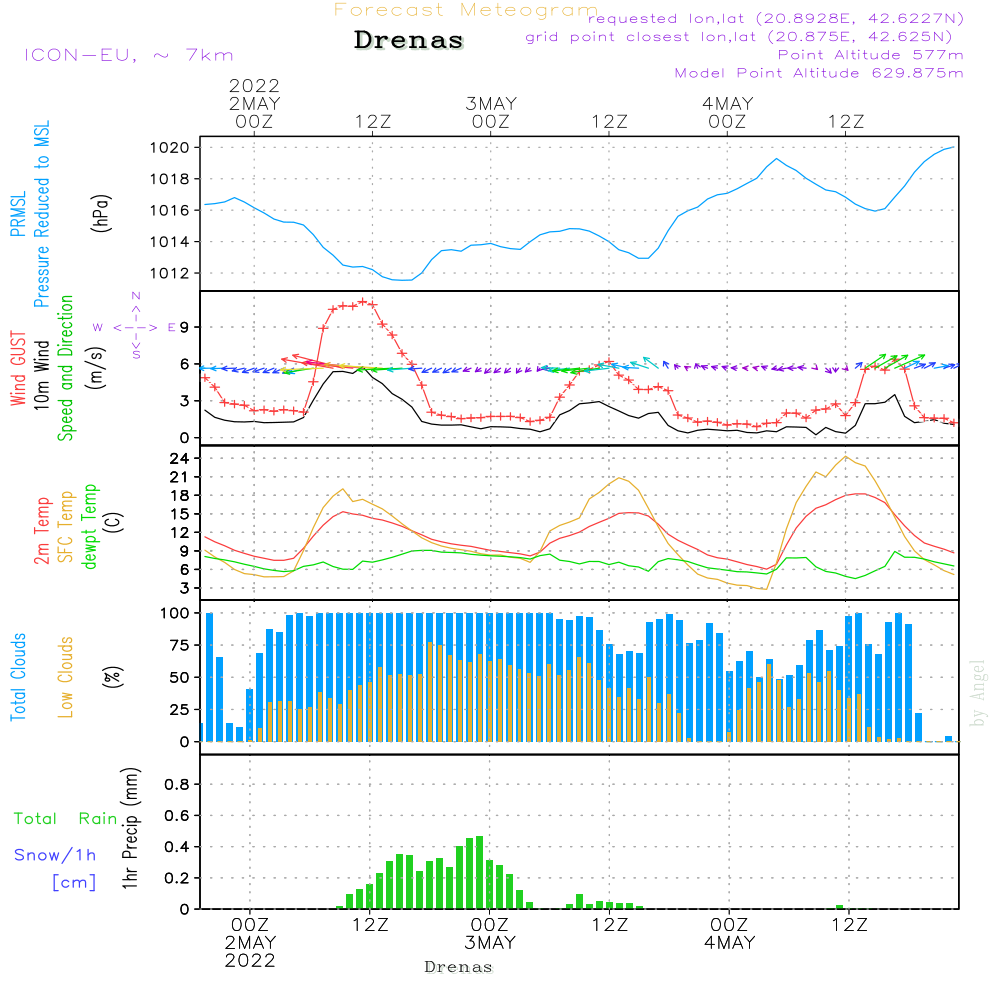The width and height of the screenshot is (1000, 1000).
Task: Click the 'Snow/1h' blue label
Action: click(55, 855)
